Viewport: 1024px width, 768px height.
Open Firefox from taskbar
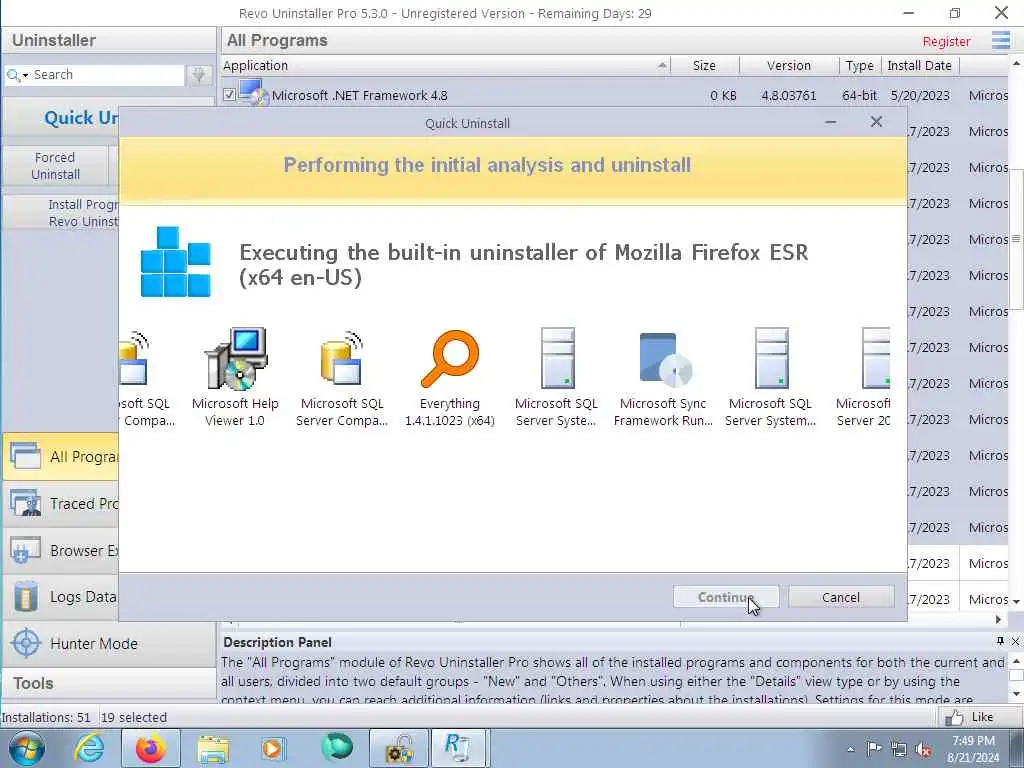tap(151, 748)
